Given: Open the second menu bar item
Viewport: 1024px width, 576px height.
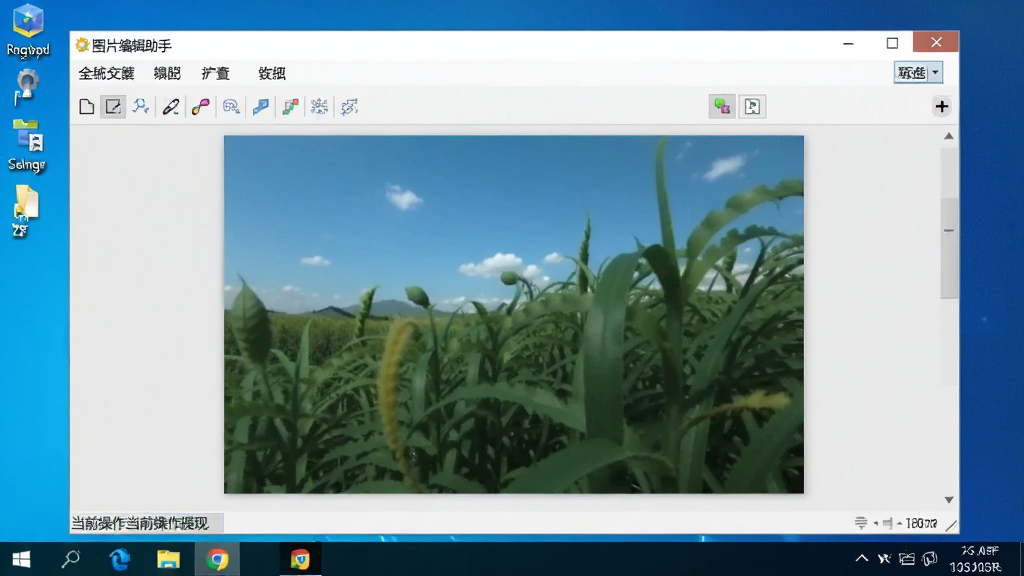Looking at the screenshot, I should point(167,73).
